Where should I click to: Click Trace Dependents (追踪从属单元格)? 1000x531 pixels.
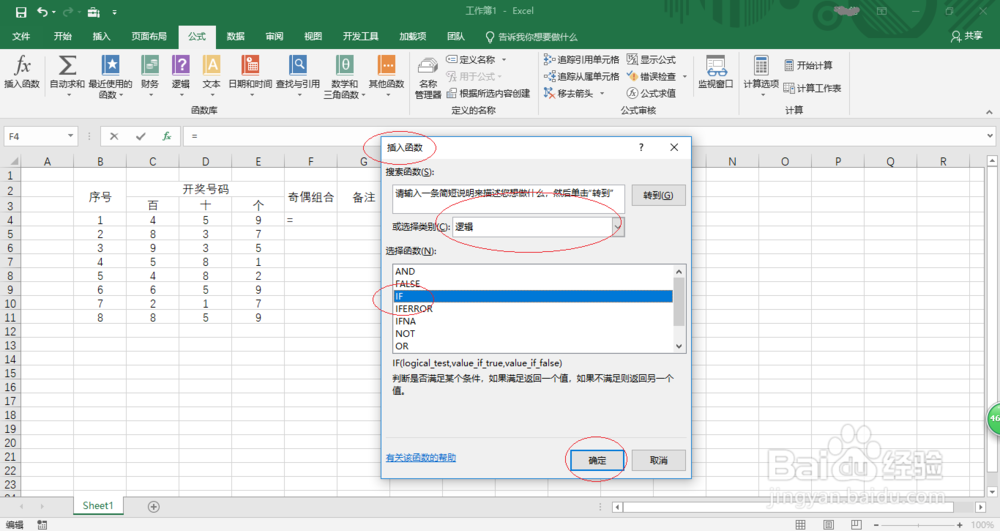click(581, 76)
